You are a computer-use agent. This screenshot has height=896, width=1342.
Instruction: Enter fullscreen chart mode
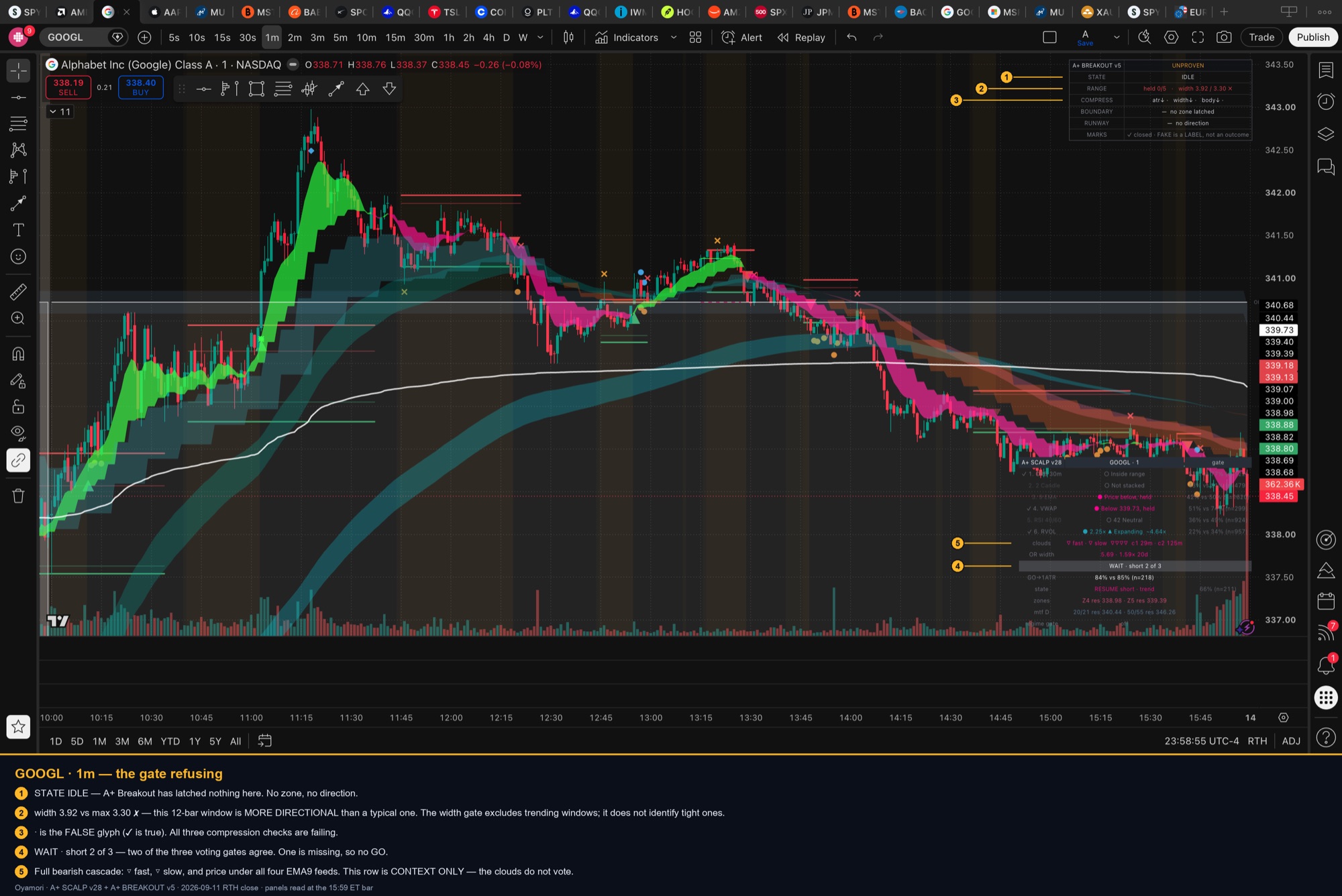(x=1198, y=38)
